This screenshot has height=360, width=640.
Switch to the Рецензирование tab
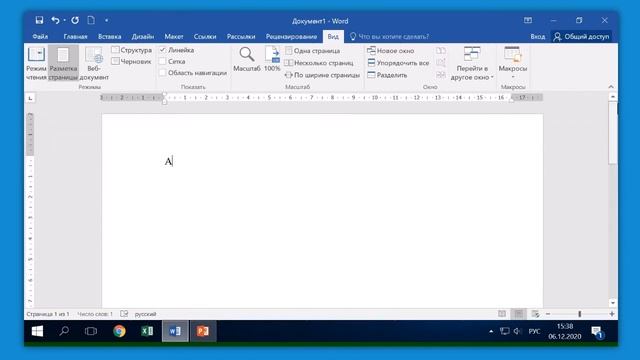pyautogui.click(x=291, y=36)
